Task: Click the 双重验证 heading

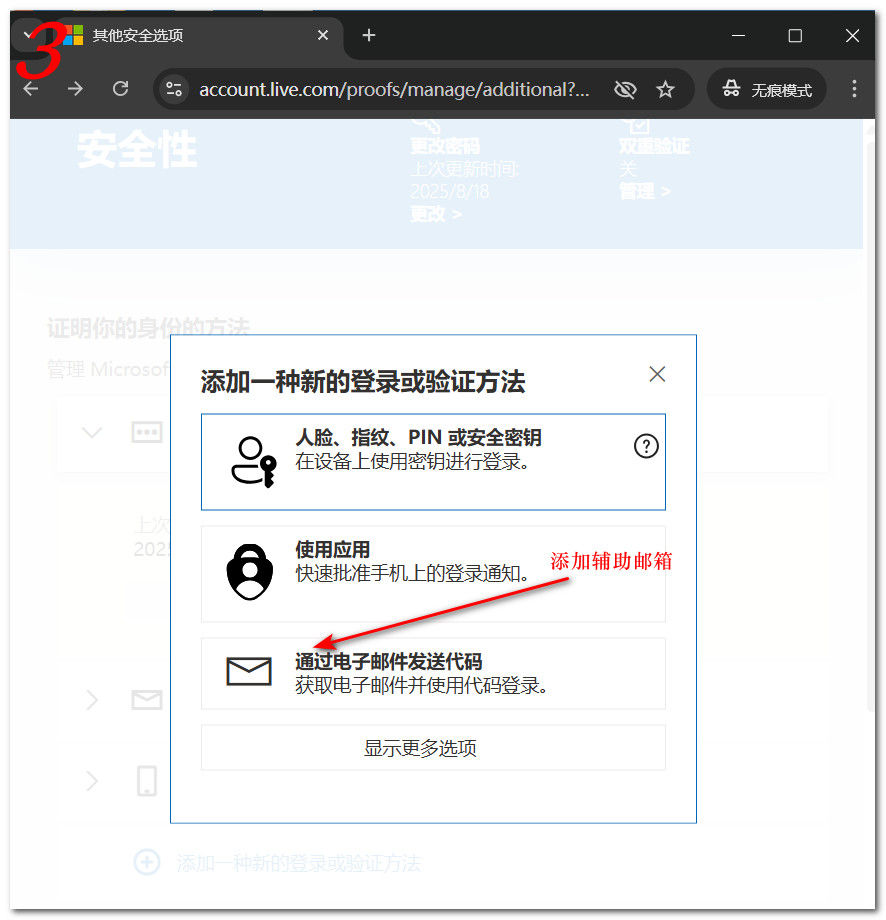Action: (654, 146)
